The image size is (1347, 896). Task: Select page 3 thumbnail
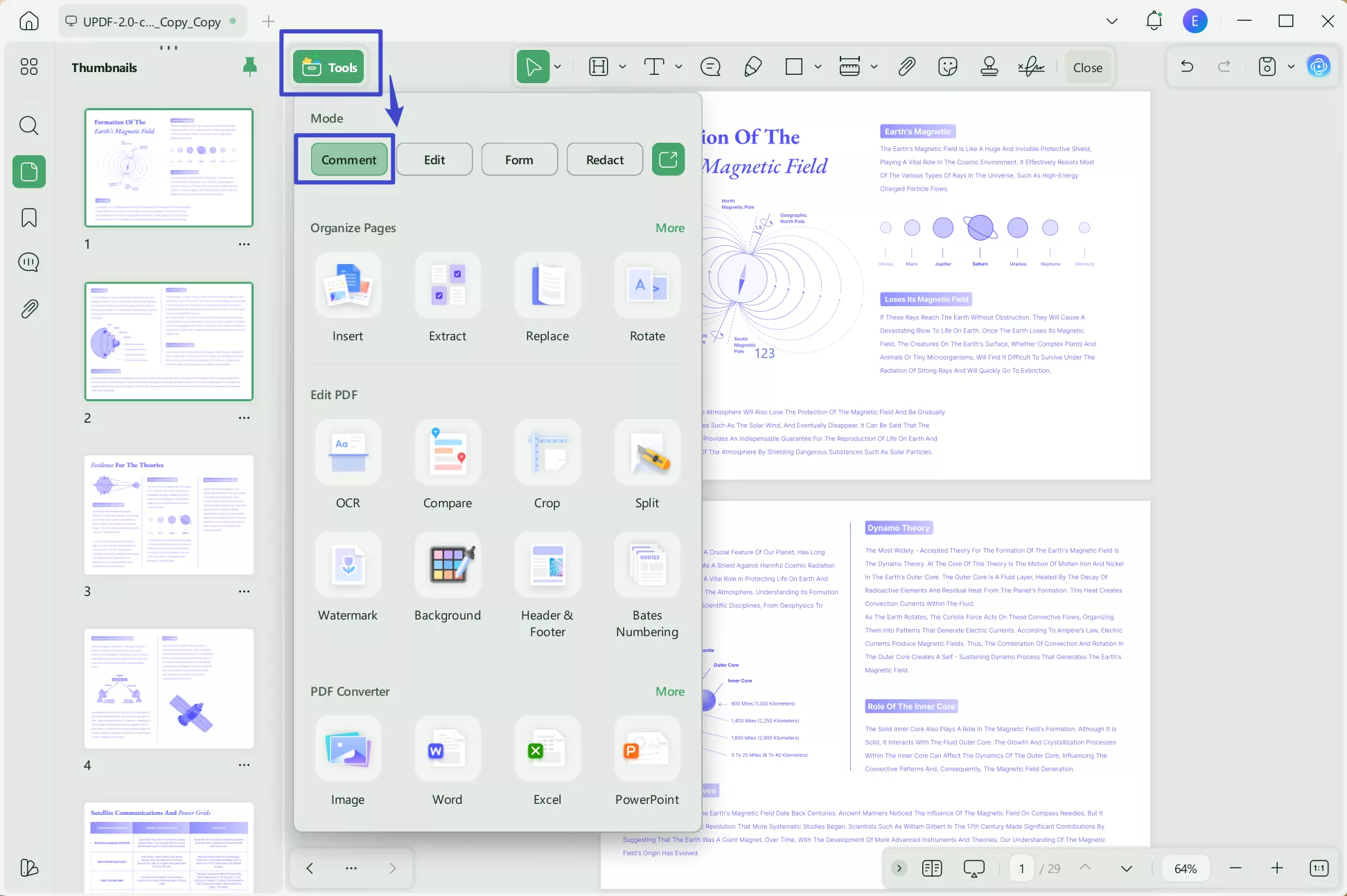pyautogui.click(x=168, y=515)
